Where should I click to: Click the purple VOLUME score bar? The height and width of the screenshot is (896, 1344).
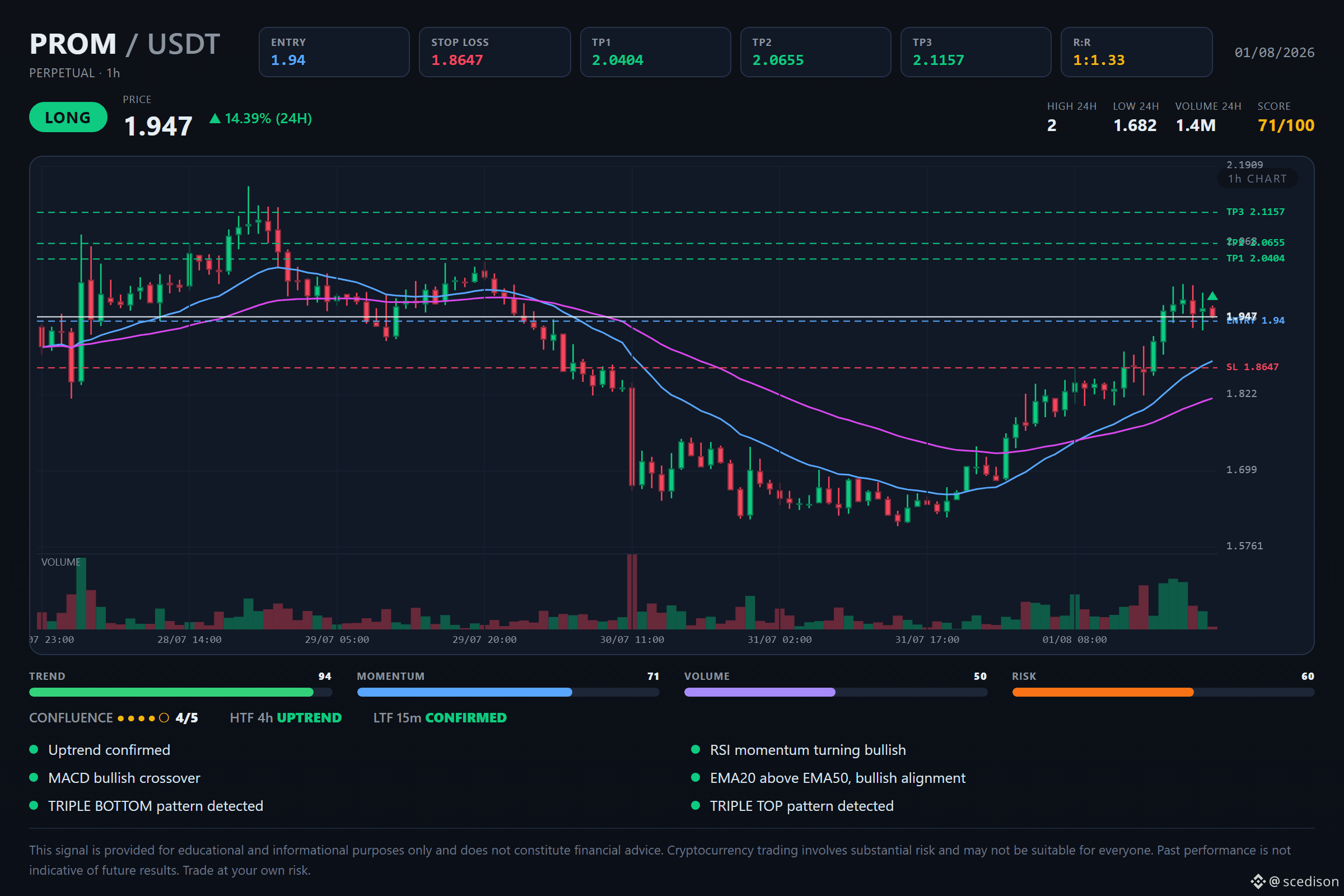[836, 693]
